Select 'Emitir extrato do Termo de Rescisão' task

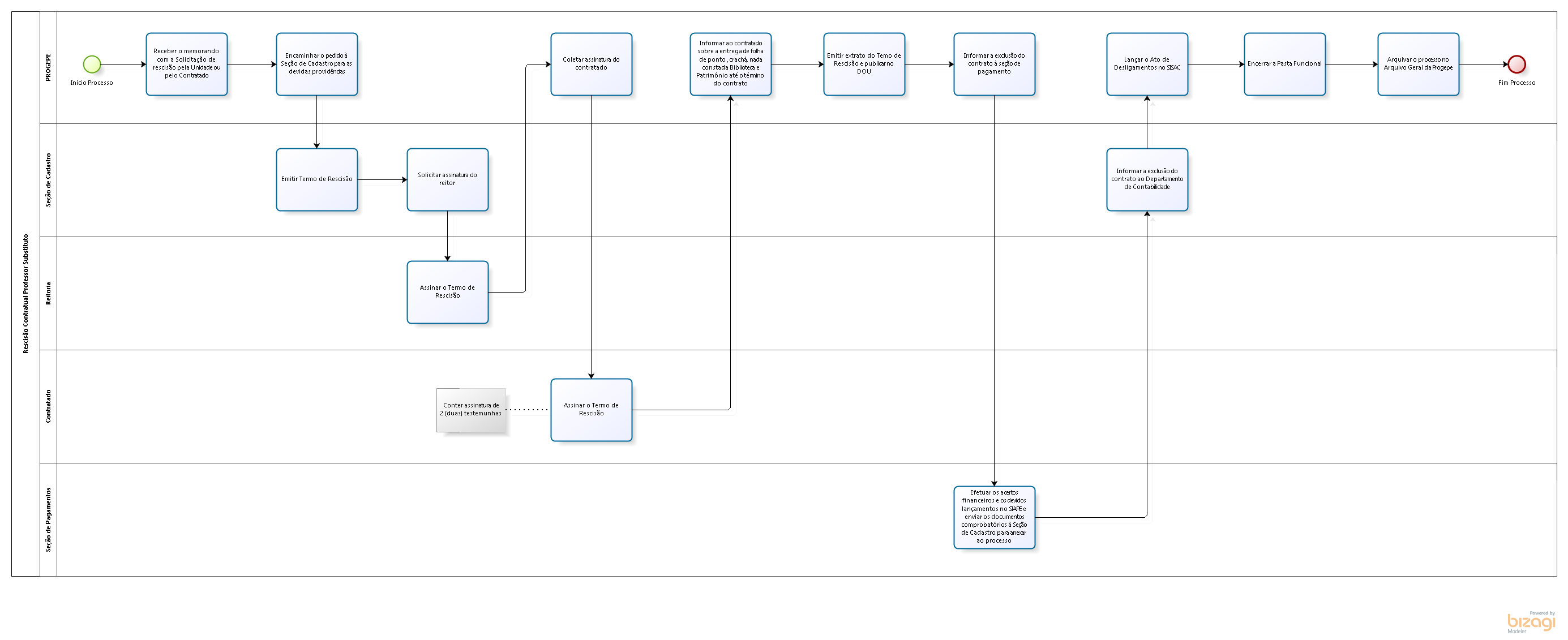coord(864,64)
